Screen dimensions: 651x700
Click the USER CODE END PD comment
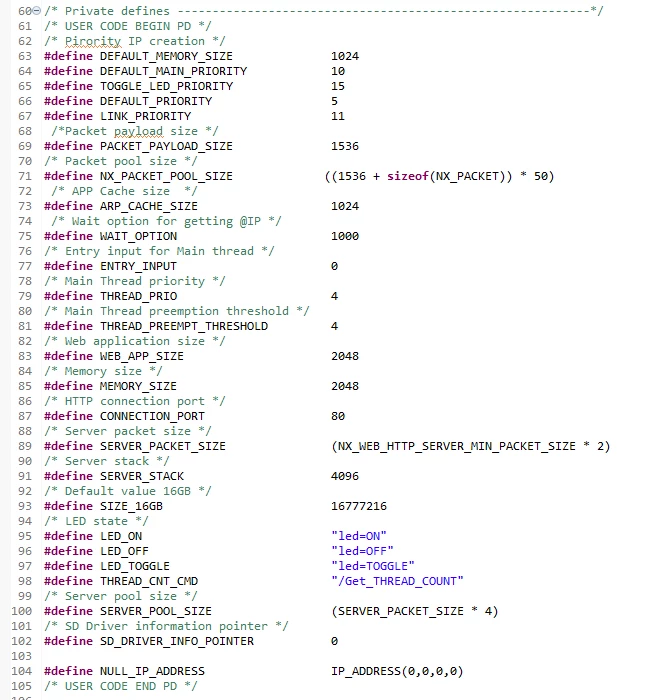coord(121,686)
